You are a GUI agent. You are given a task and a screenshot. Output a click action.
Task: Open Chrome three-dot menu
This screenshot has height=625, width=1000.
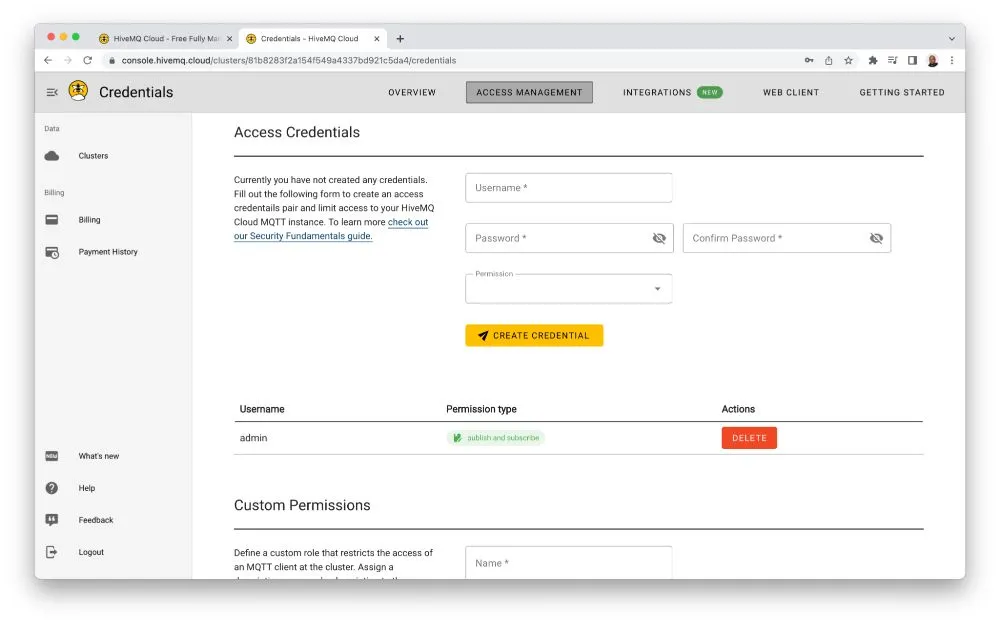[x=952, y=60]
